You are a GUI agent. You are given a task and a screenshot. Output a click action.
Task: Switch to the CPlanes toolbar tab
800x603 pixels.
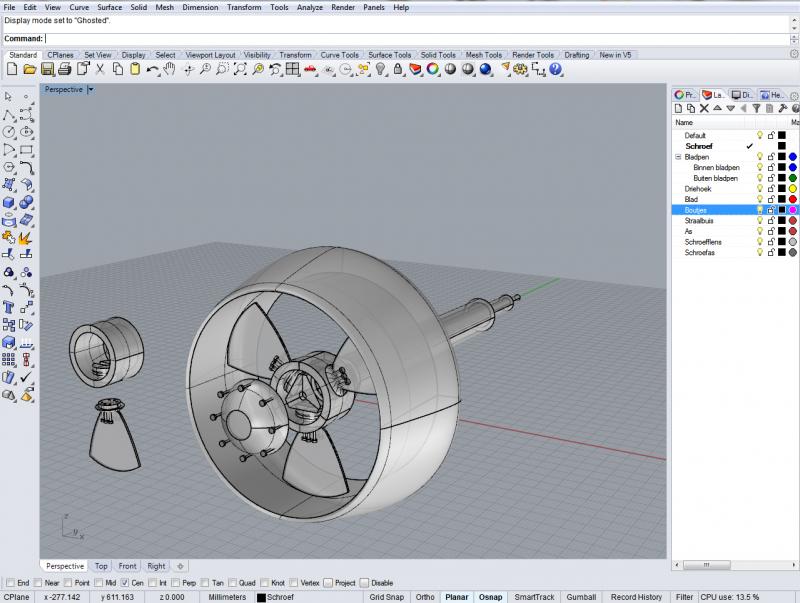(60, 55)
